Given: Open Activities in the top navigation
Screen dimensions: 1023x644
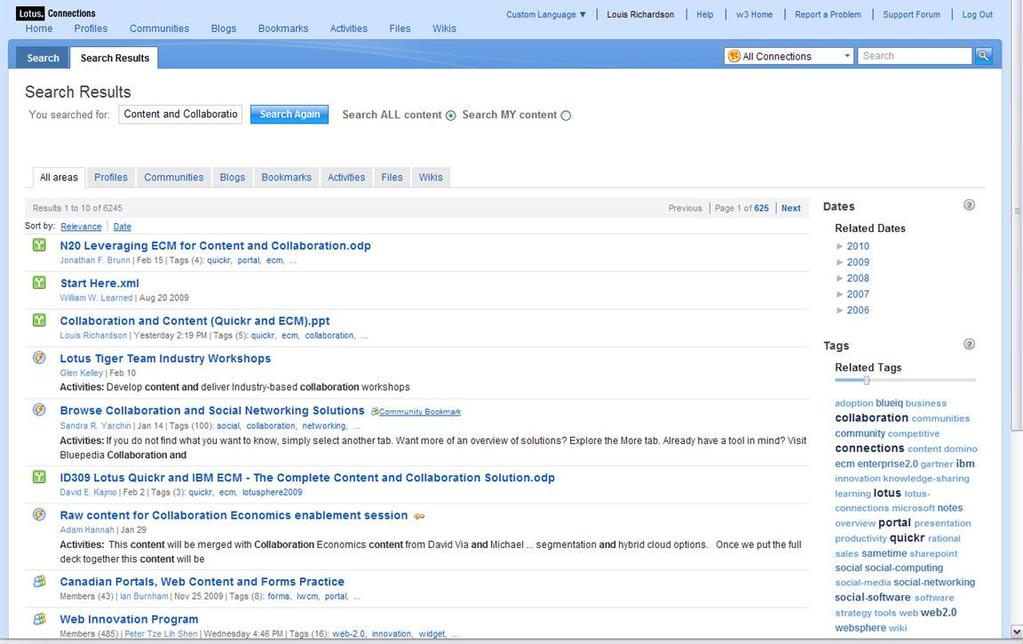Looking at the screenshot, I should tap(348, 29).
